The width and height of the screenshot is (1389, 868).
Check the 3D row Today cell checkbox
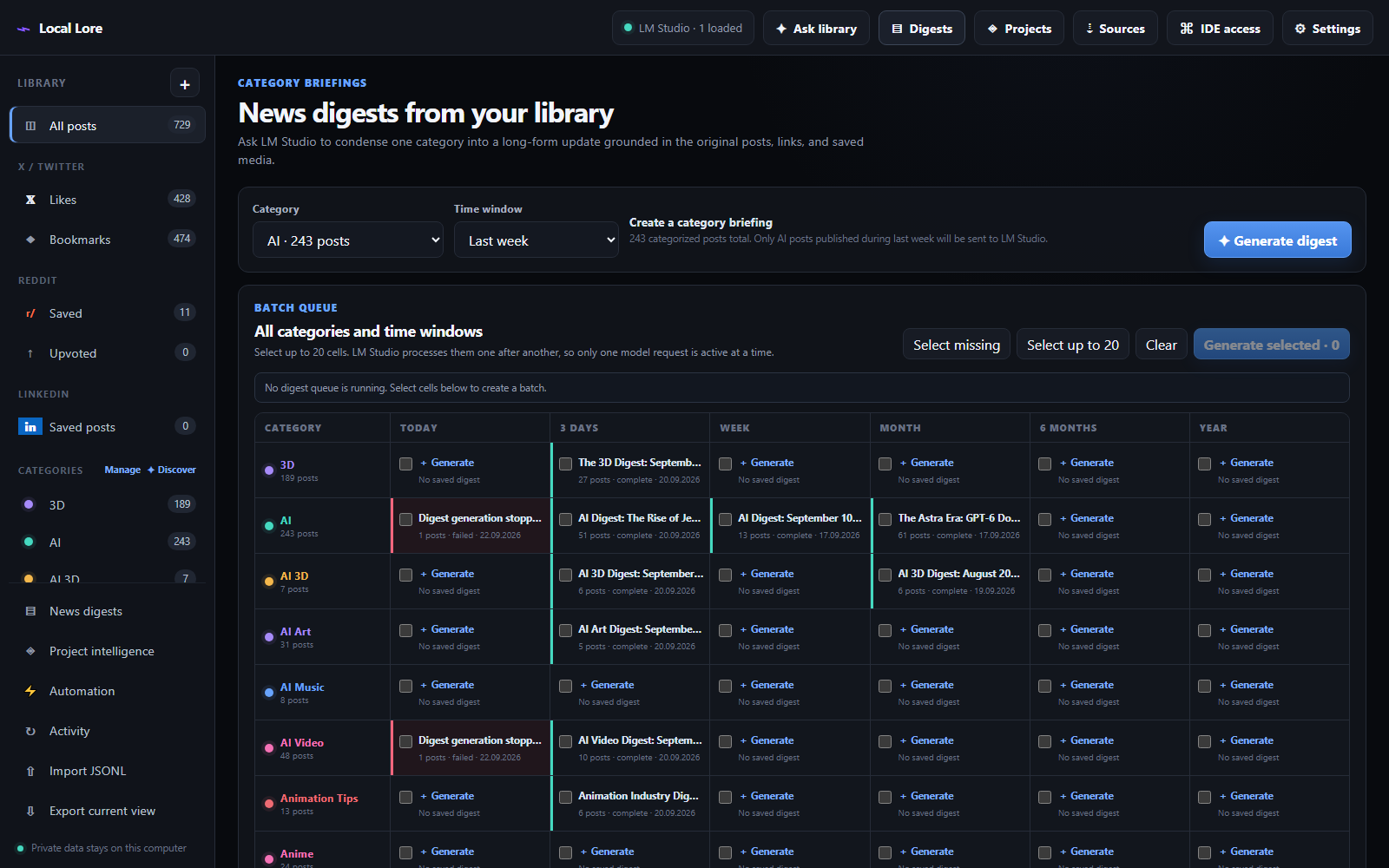[x=405, y=464]
